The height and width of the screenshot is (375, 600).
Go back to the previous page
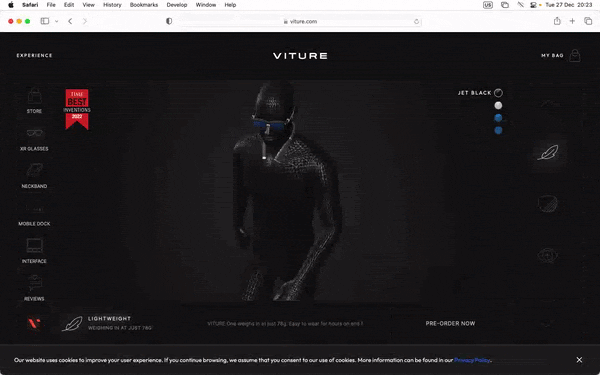(70, 21)
